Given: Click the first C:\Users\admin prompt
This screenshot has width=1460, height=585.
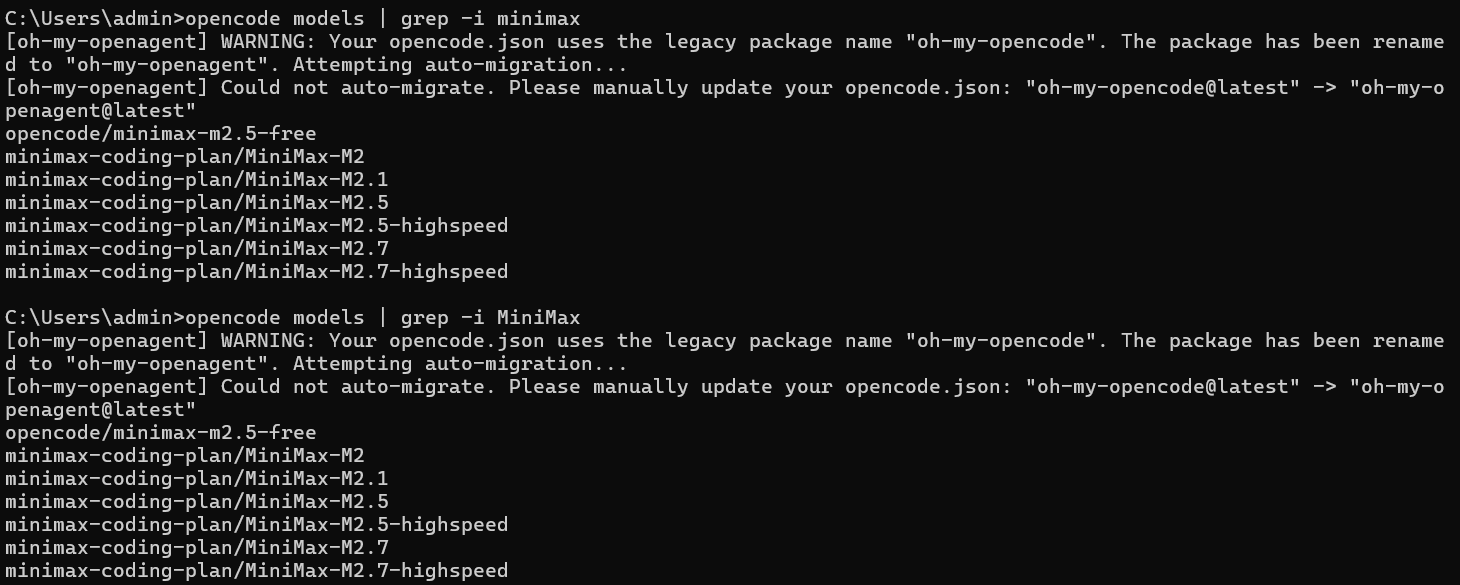Looking at the screenshot, I should point(95,18).
